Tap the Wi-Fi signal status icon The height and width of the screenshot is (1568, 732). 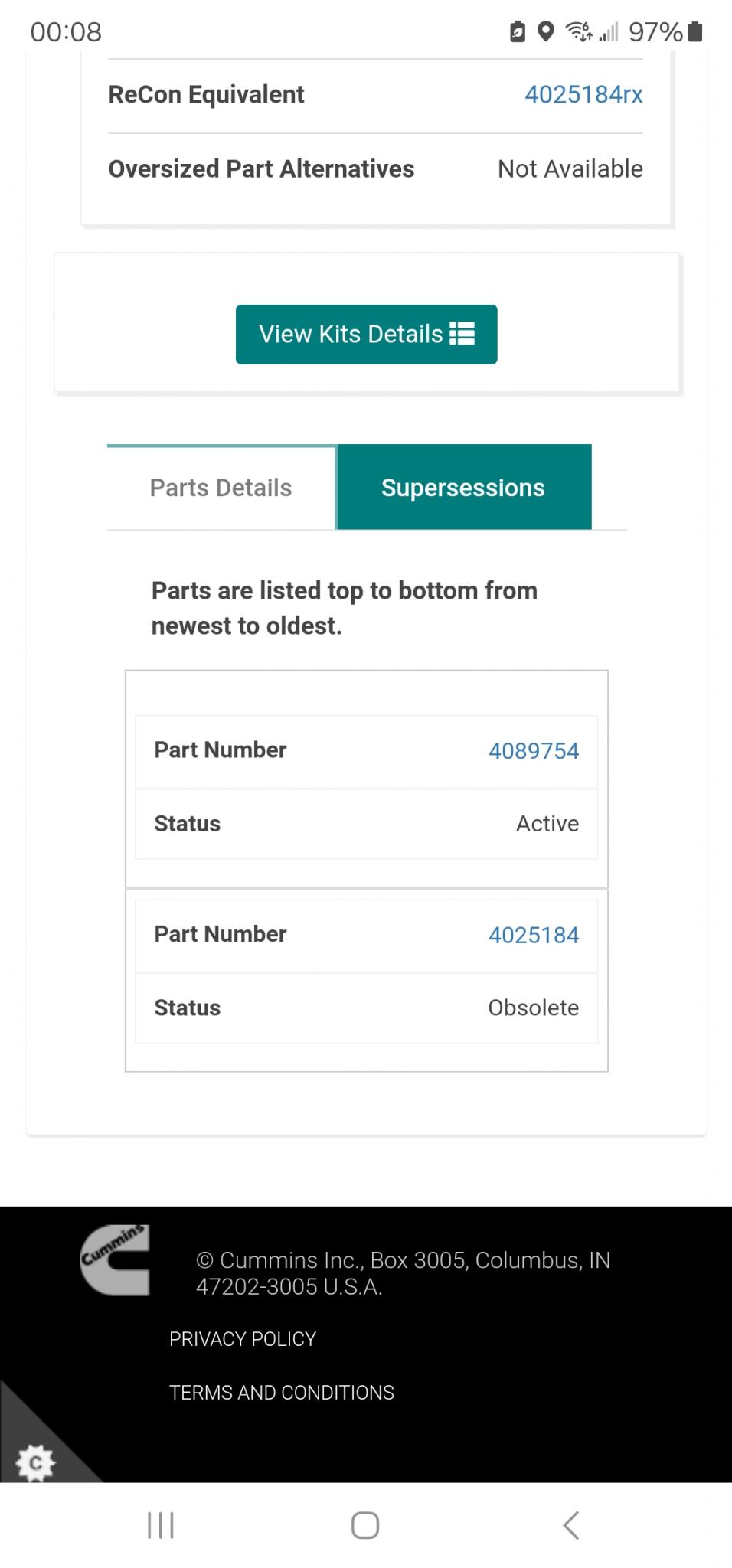(578, 31)
